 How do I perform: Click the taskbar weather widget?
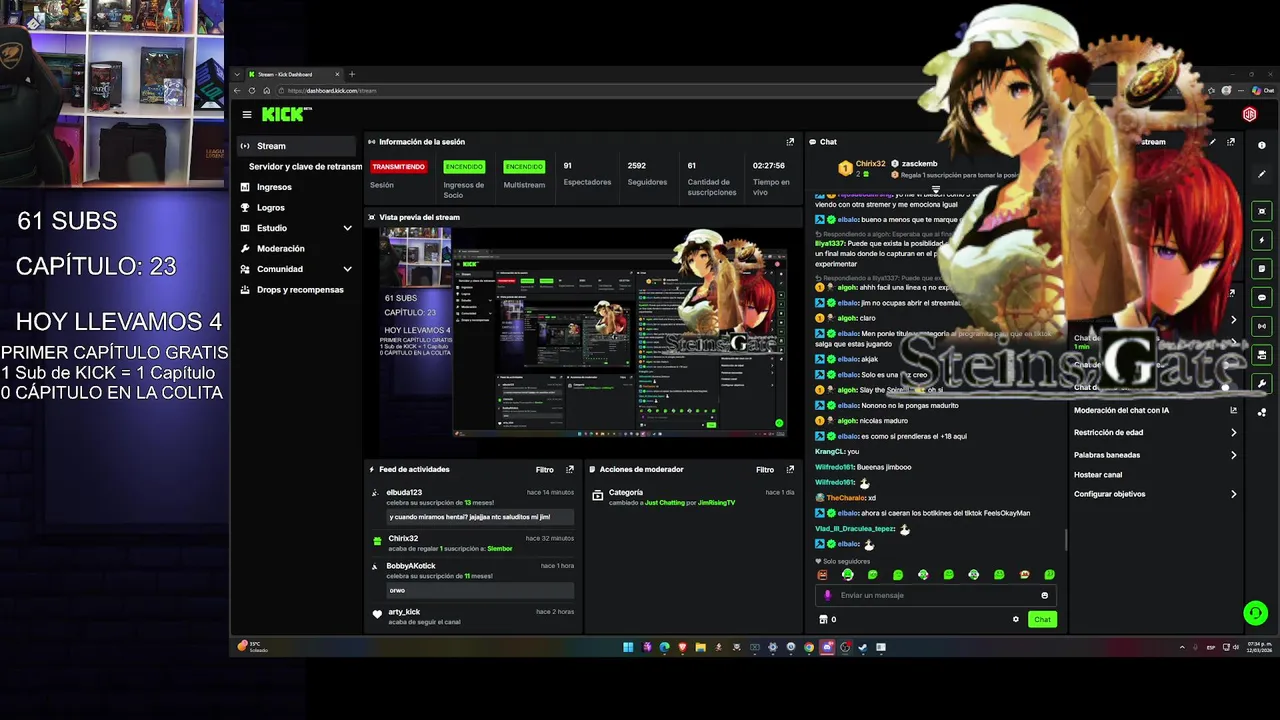pos(251,647)
